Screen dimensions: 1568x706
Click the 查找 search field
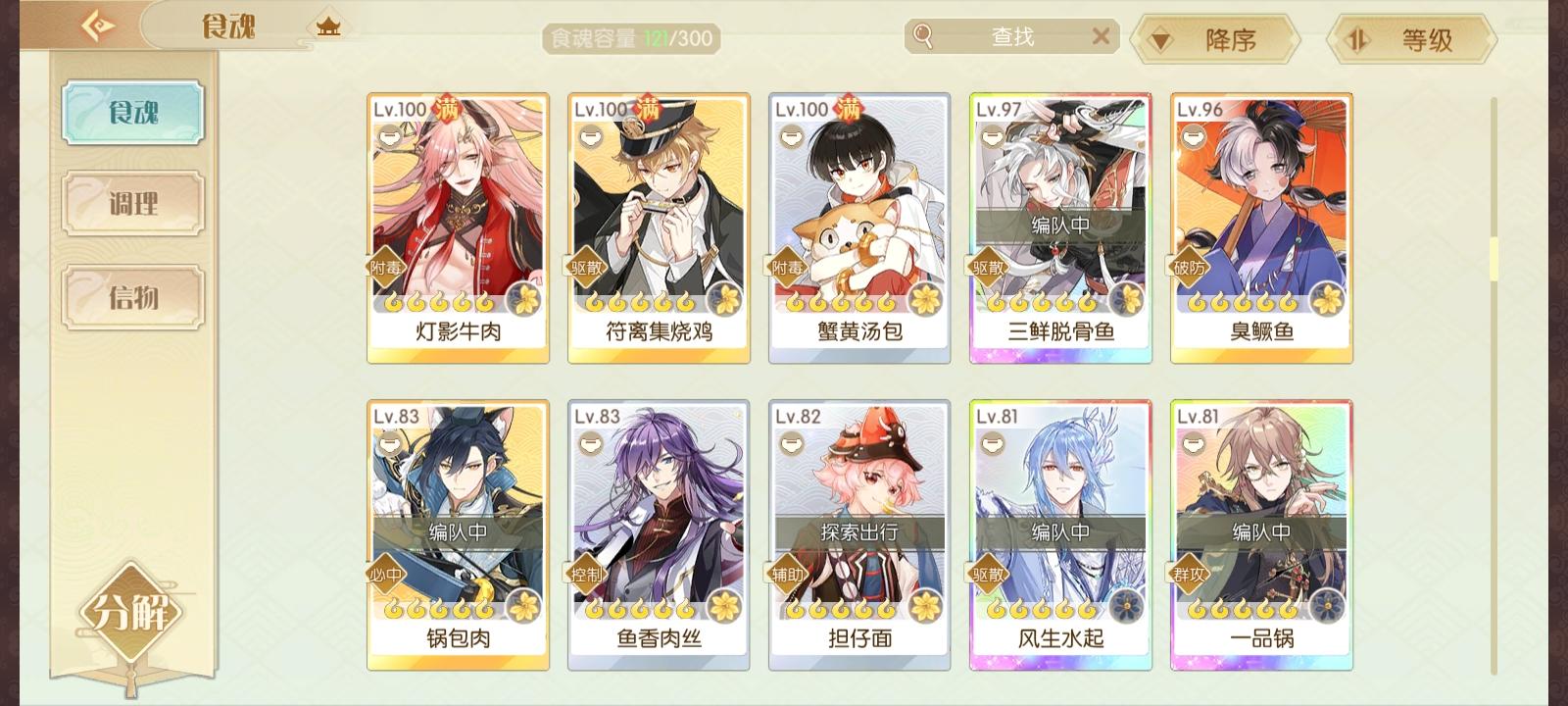point(1012,36)
